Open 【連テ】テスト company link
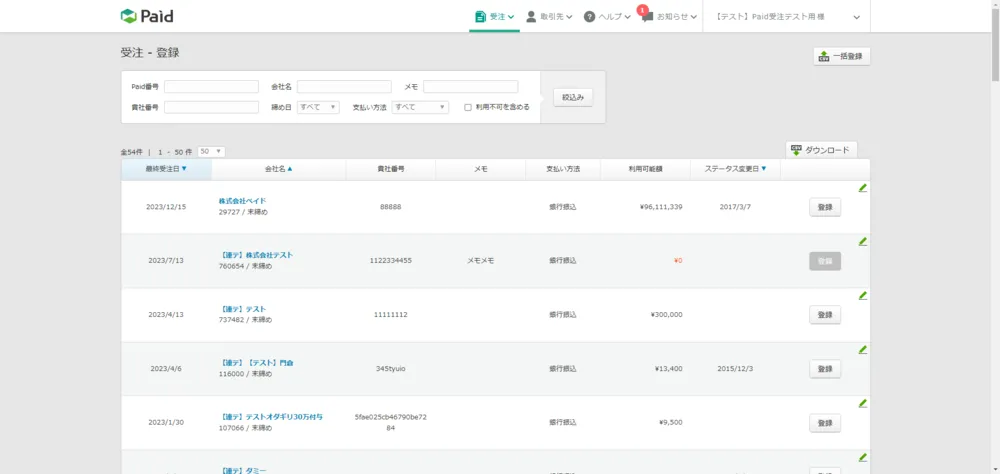This screenshot has width=1000, height=474. pos(242,309)
